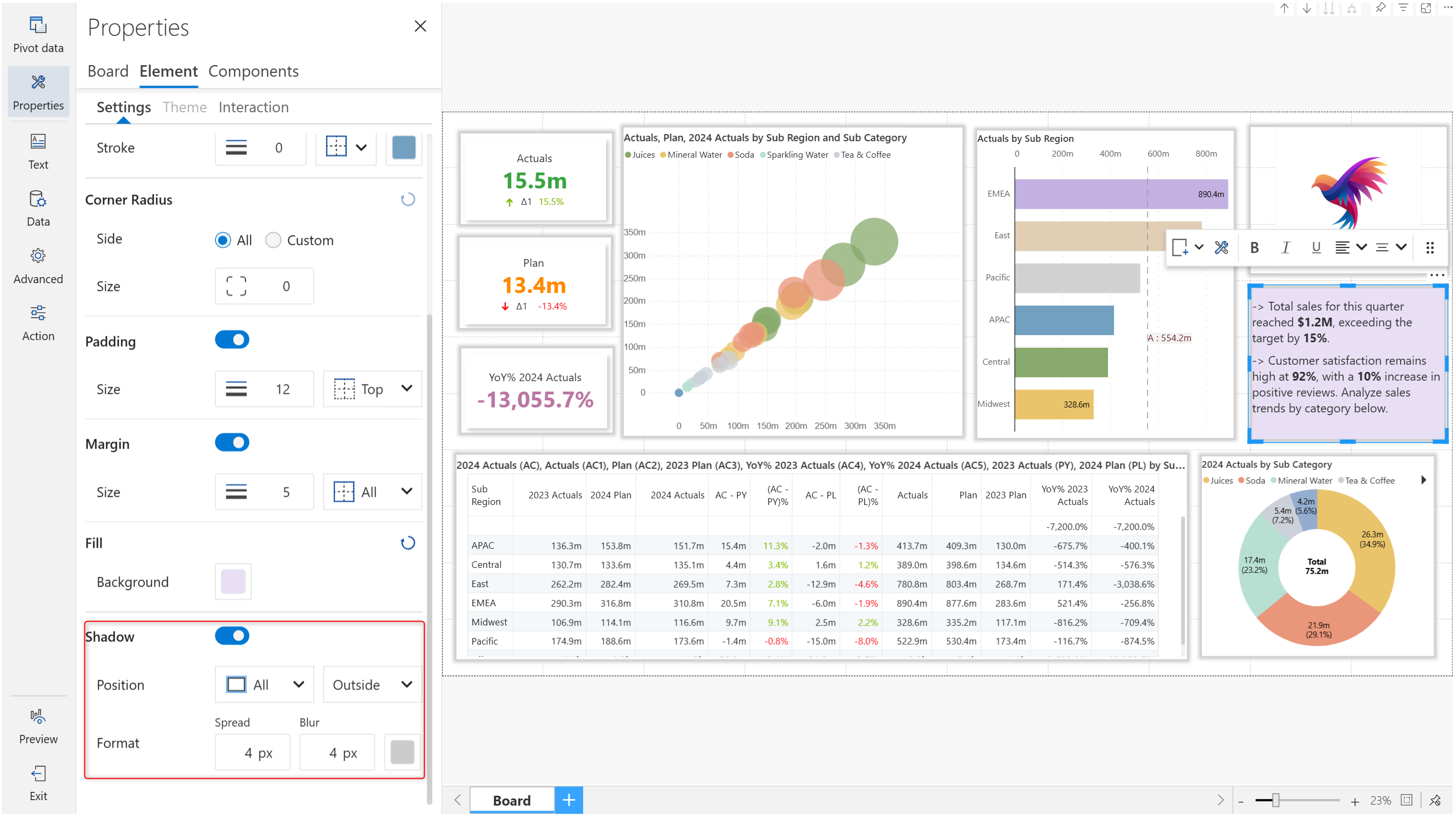Disable the Padding toggle
The width and height of the screenshot is (1456, 816).
point(232,340)
